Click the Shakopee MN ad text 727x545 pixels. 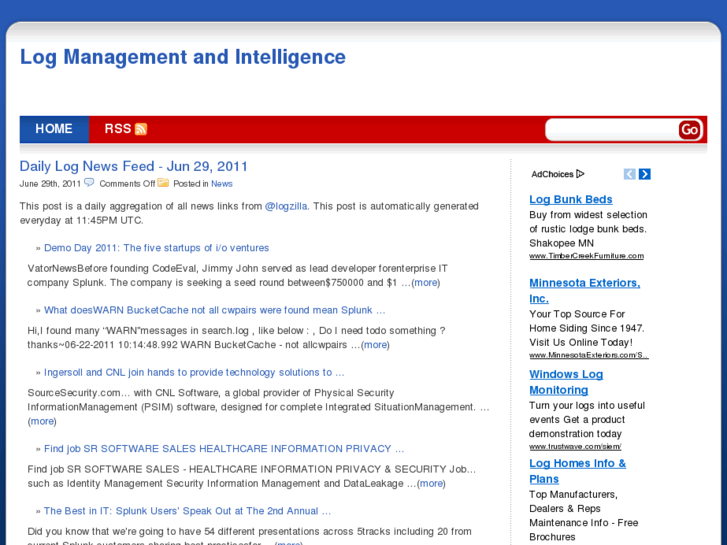pos(561,243)
